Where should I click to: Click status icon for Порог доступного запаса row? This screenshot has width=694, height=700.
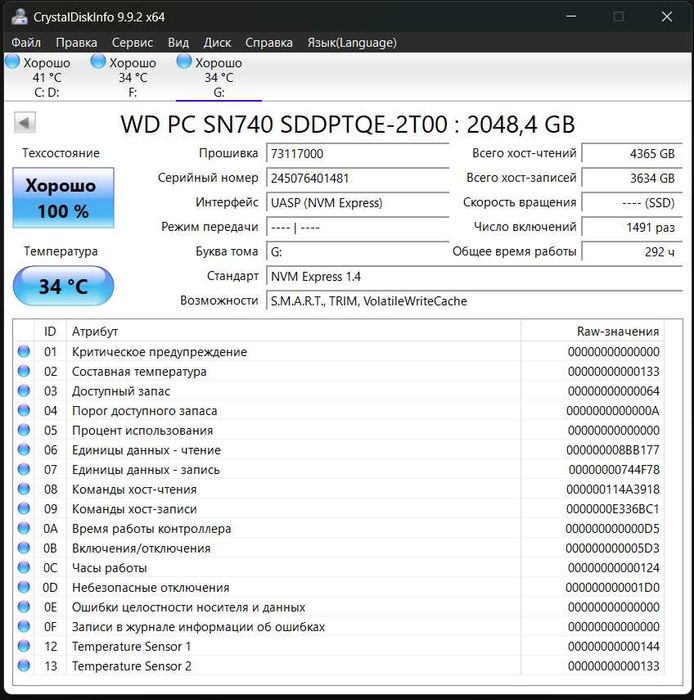click(24, 410)
